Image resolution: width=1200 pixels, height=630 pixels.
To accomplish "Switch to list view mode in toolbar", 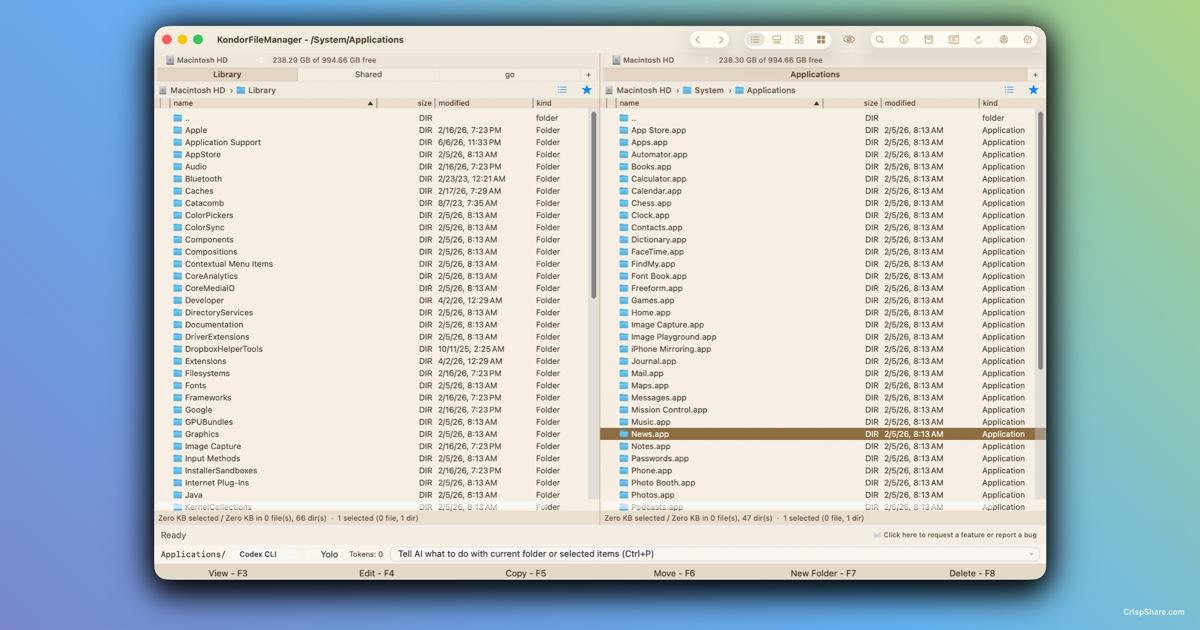I will [x=755, y=40].
